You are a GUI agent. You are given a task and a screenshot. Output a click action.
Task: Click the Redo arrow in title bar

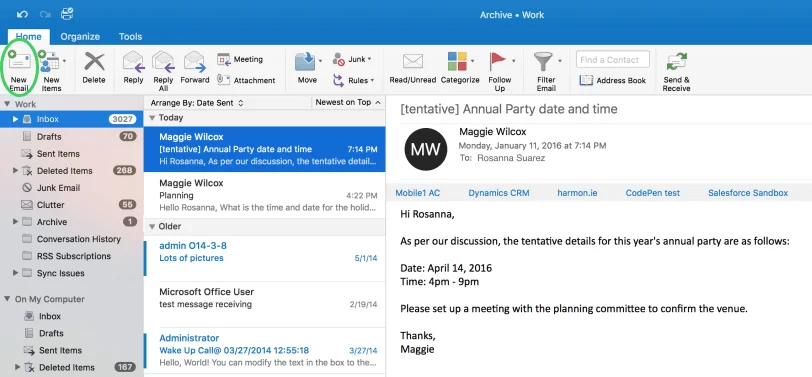(45, 14)
